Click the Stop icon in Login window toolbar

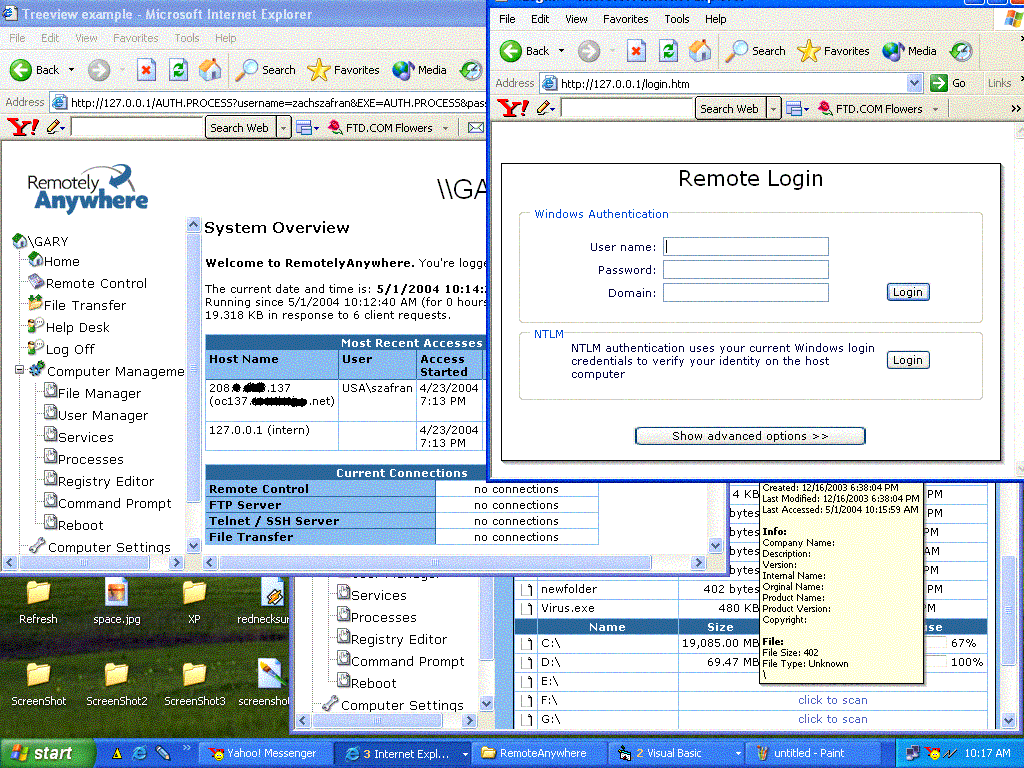click(637, 51)
